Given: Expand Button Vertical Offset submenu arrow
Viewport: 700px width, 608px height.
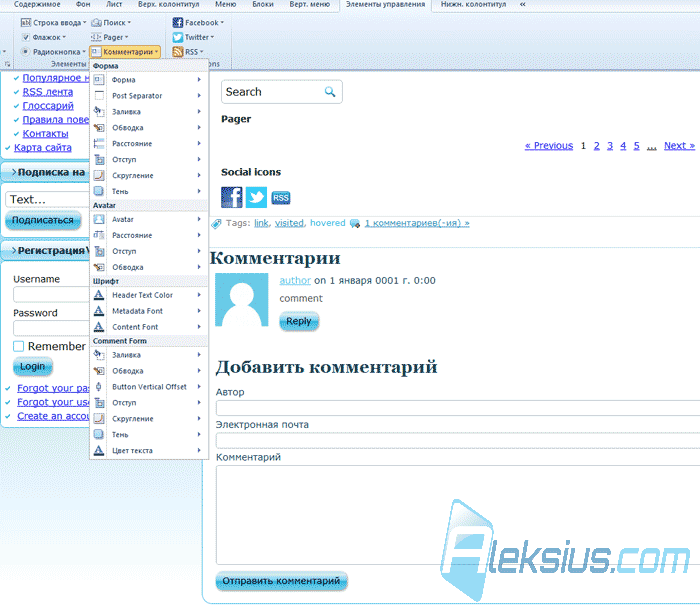Looking at the screenshot, I should coord(199,387).
